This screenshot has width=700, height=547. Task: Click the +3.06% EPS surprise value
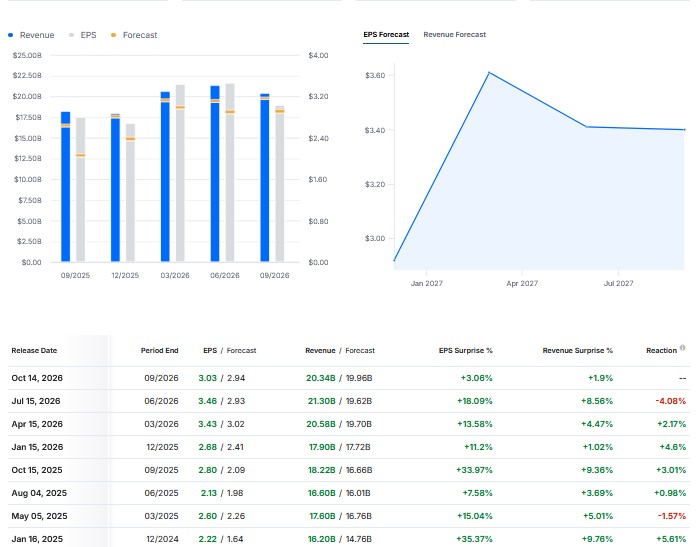click(x=476, y=378)
